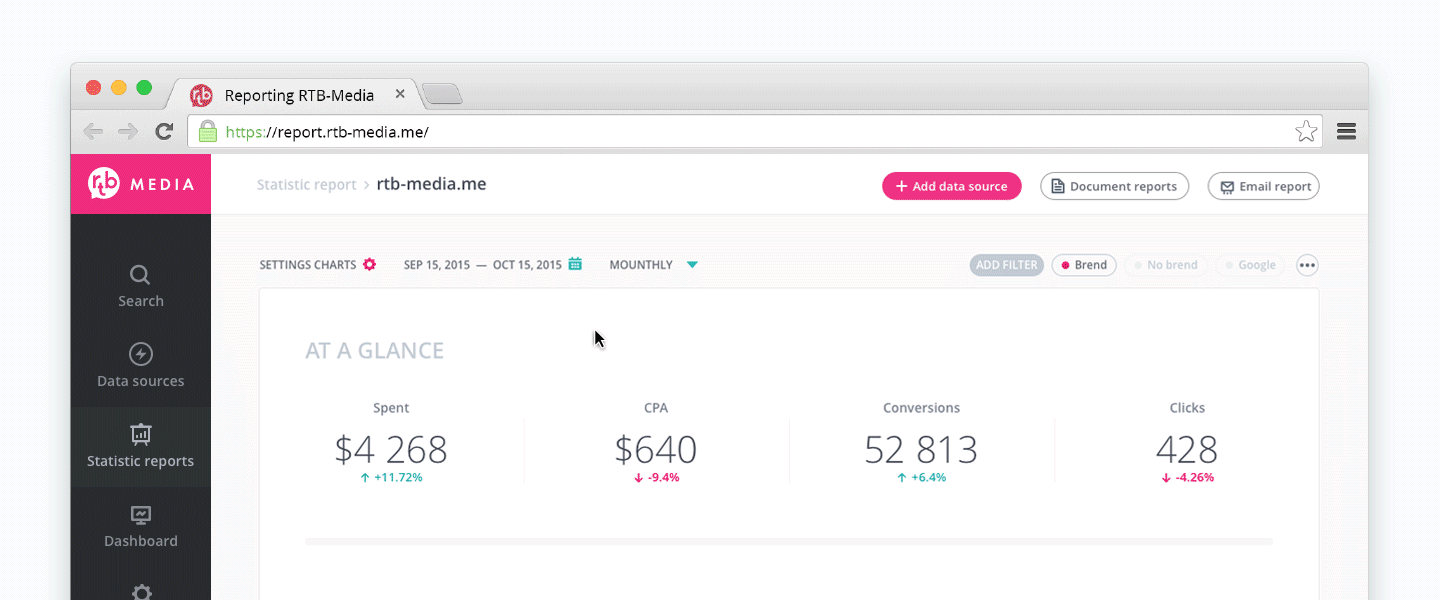Open the browser hamburger menu
Viewport: 1440px width, 600px height.
1346,131
